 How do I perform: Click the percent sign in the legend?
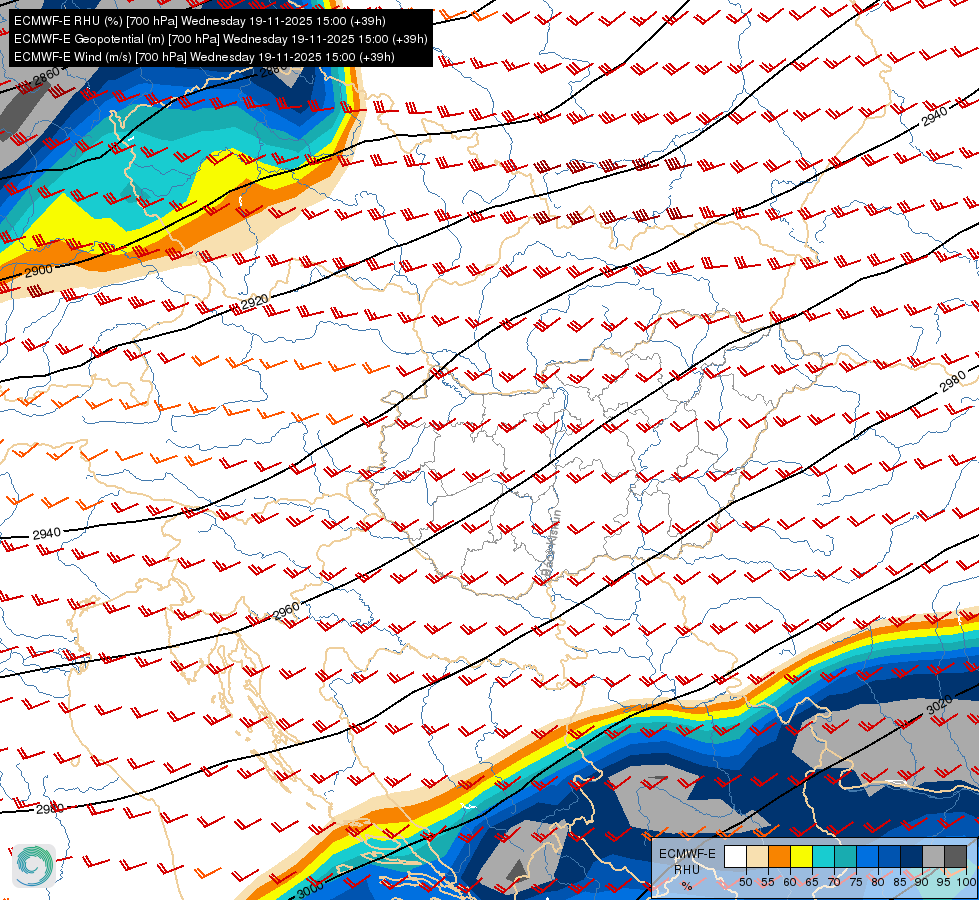coord(687,886)
